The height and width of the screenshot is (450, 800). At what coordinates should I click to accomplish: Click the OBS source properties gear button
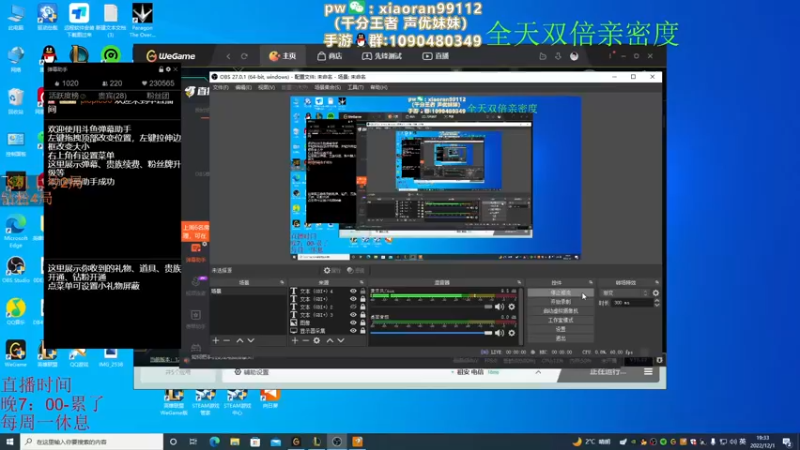click(332, 270)
